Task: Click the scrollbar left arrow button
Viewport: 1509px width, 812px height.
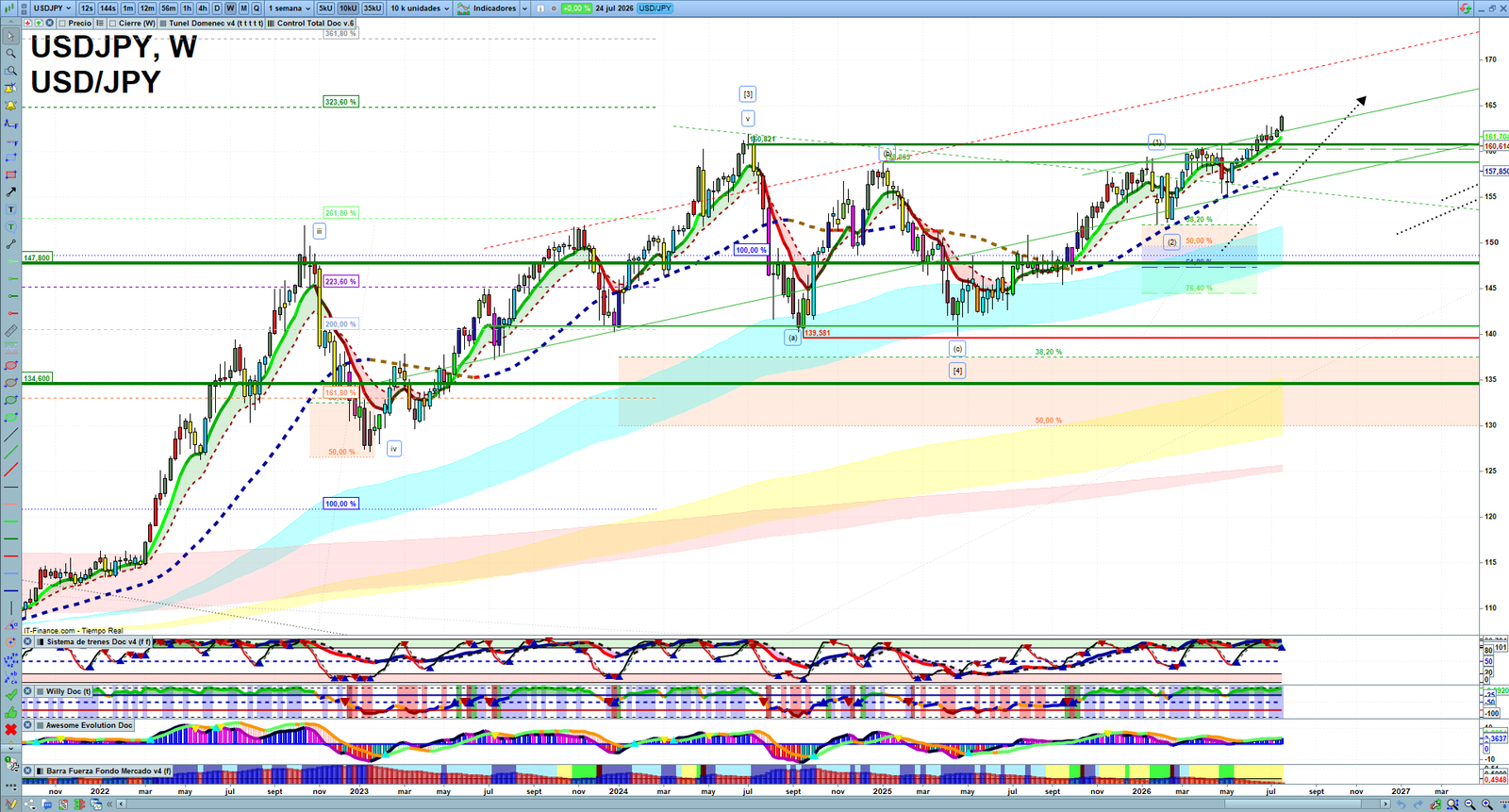Action: click(x=121, y=804)
